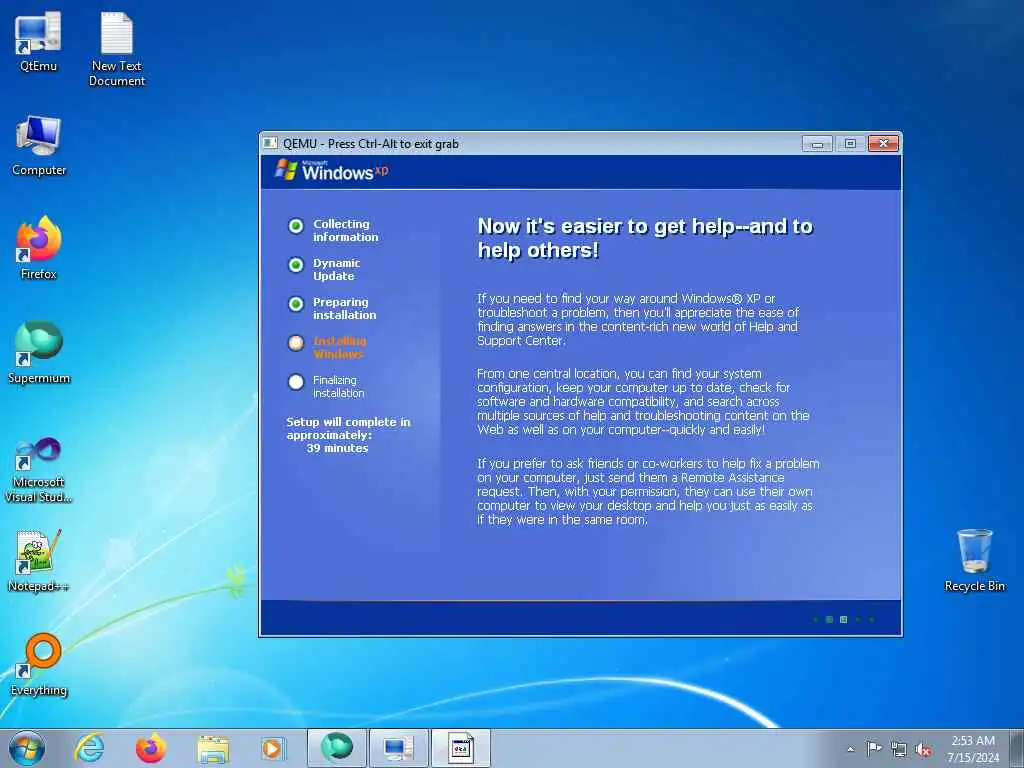Viewport: 1024px width, 768px height.
Task: Open the New Text Document file icon
Action: coord(117,49)
